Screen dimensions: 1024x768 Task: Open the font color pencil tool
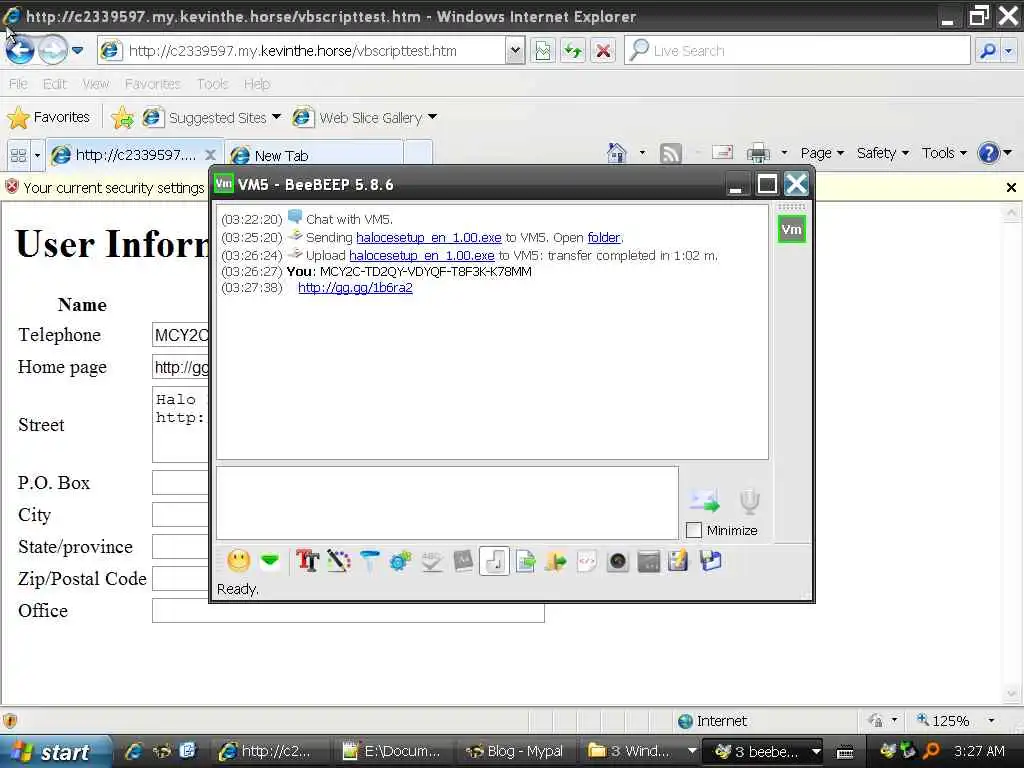tap(338, 561)
